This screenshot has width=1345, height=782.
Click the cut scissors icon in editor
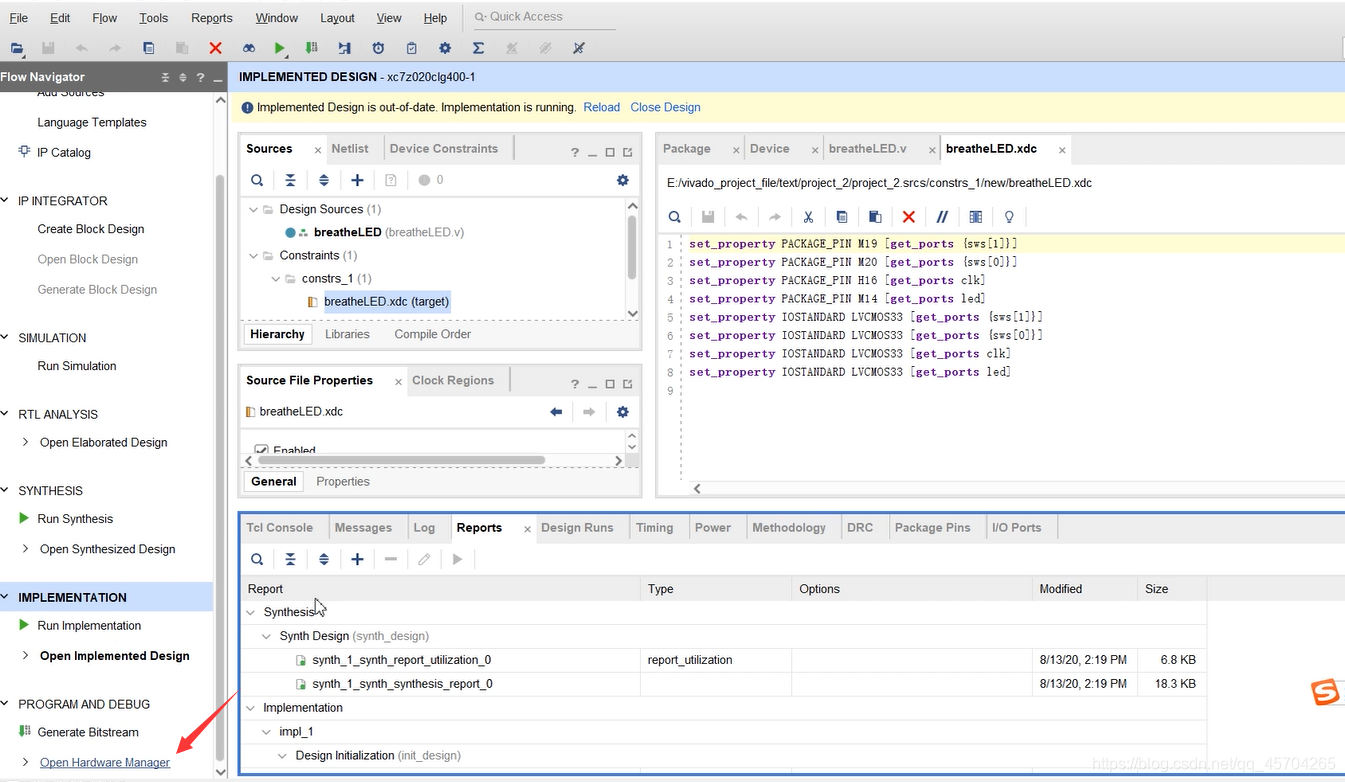click(x=808, y=217)
